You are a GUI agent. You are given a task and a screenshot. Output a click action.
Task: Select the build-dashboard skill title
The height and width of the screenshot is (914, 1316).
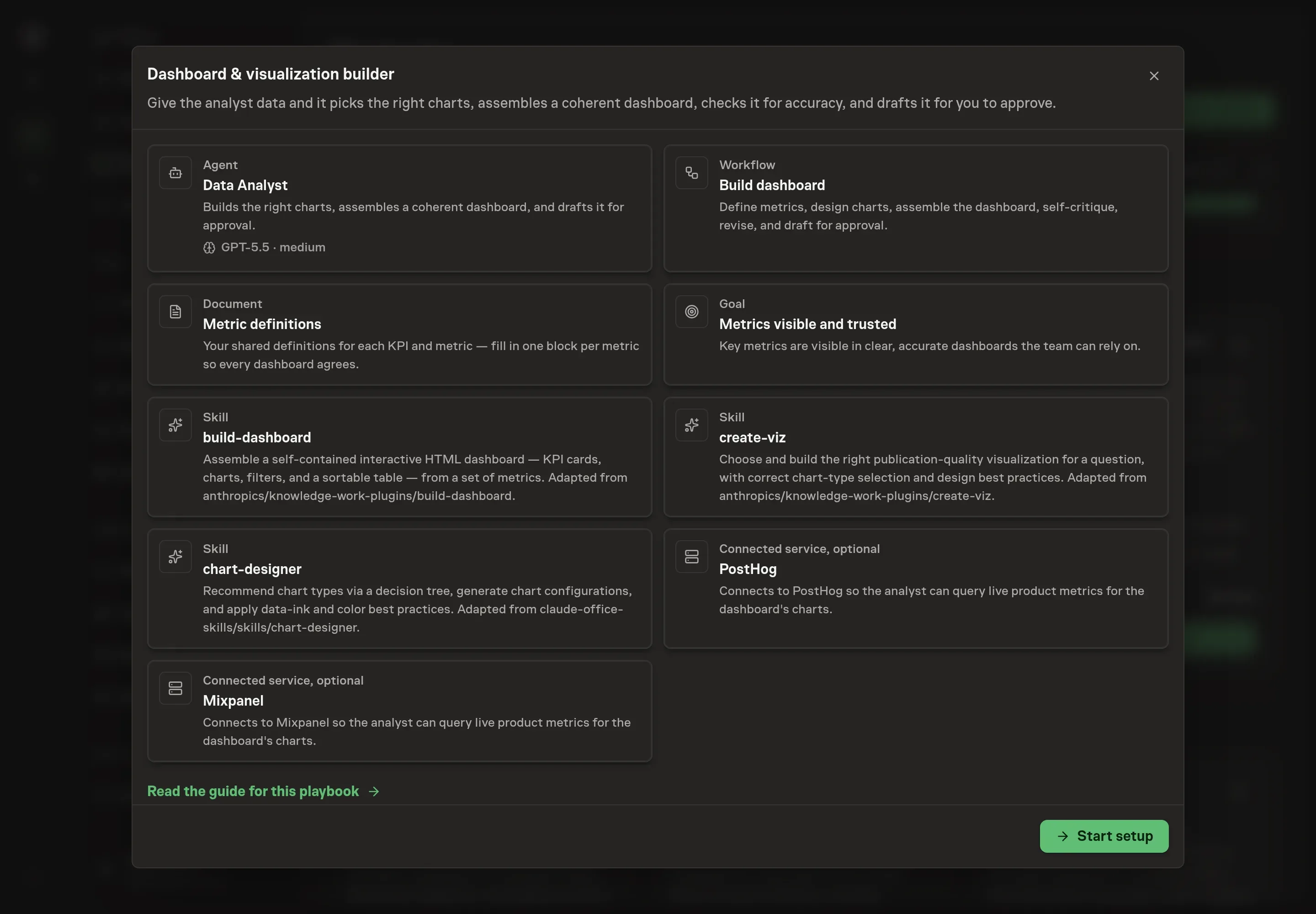click(x=256, y=437)
